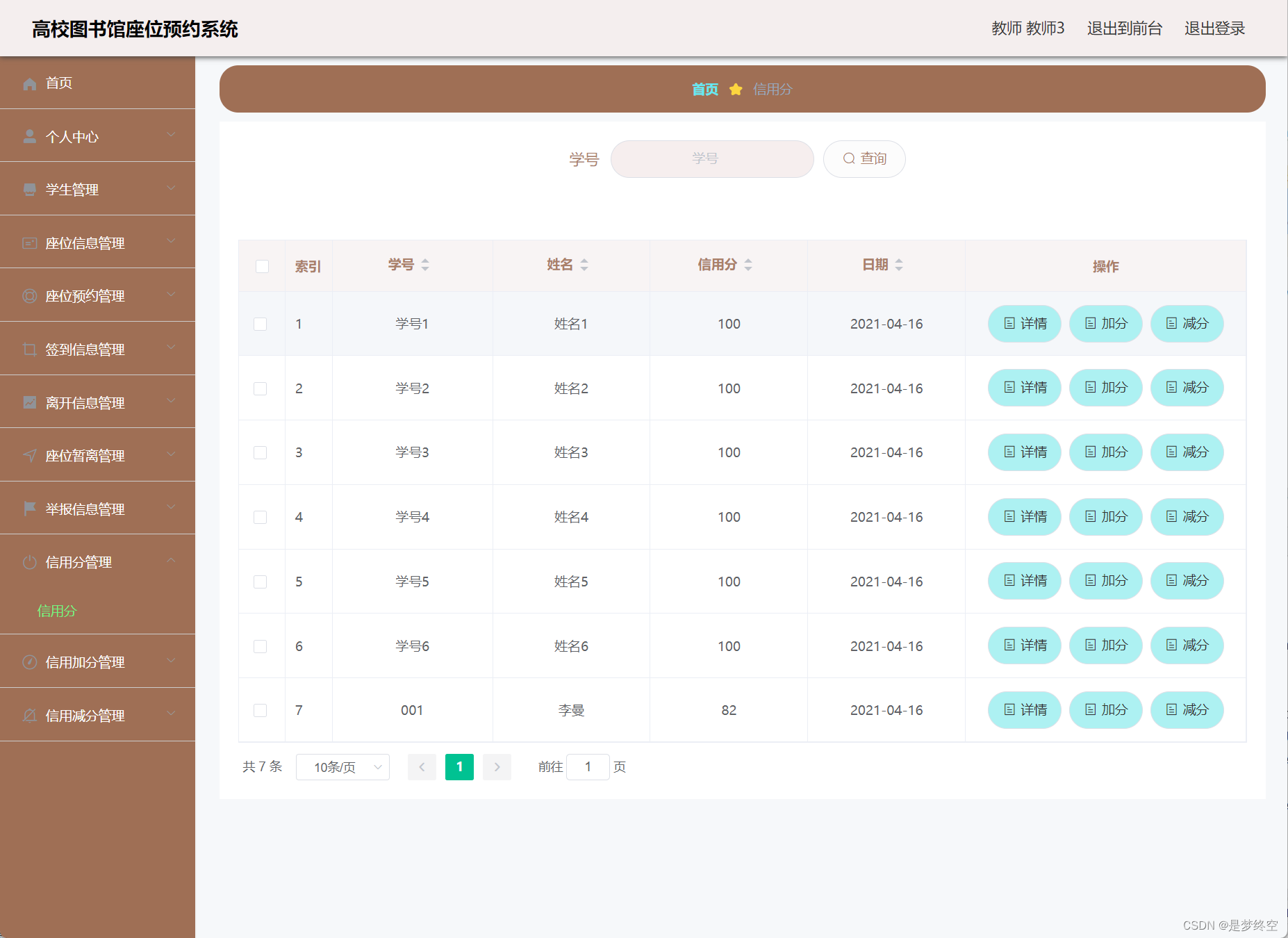Click the star icon in the breadcrumb bar

click(736, 89)
